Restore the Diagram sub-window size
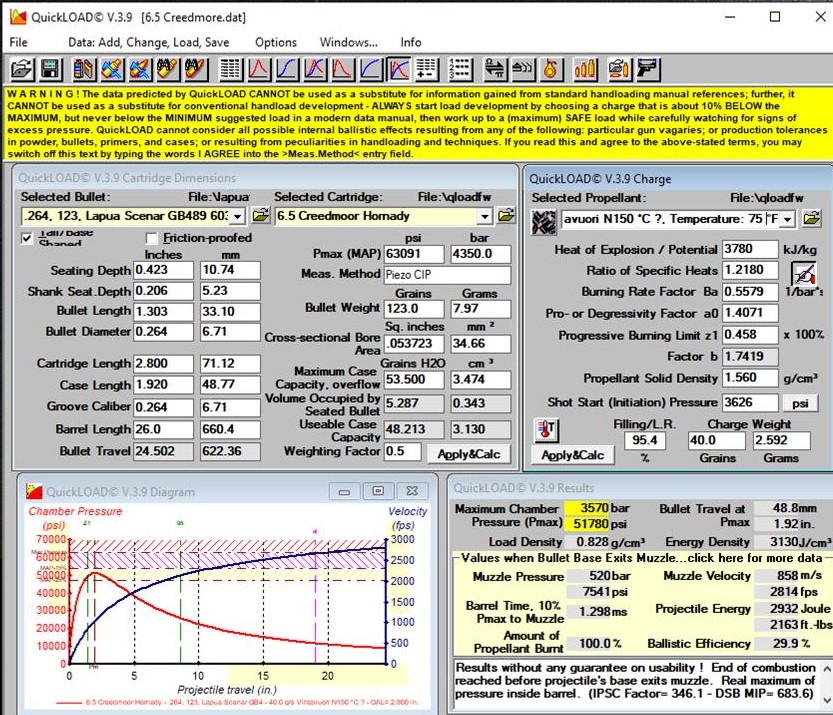 pyautogui.click(x=378, y=491)
